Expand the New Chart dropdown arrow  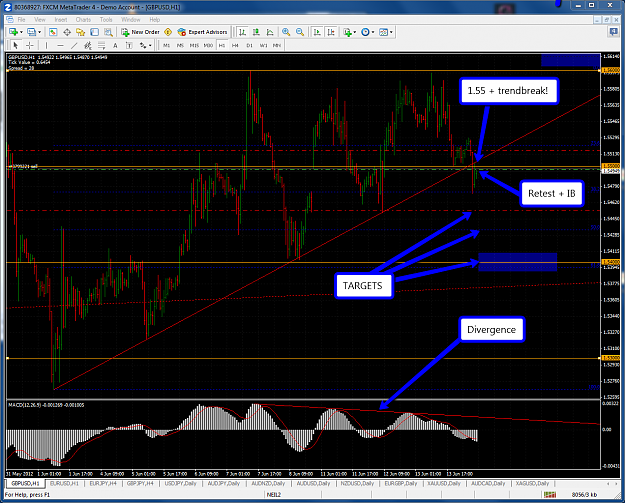(x=22, y=32)
